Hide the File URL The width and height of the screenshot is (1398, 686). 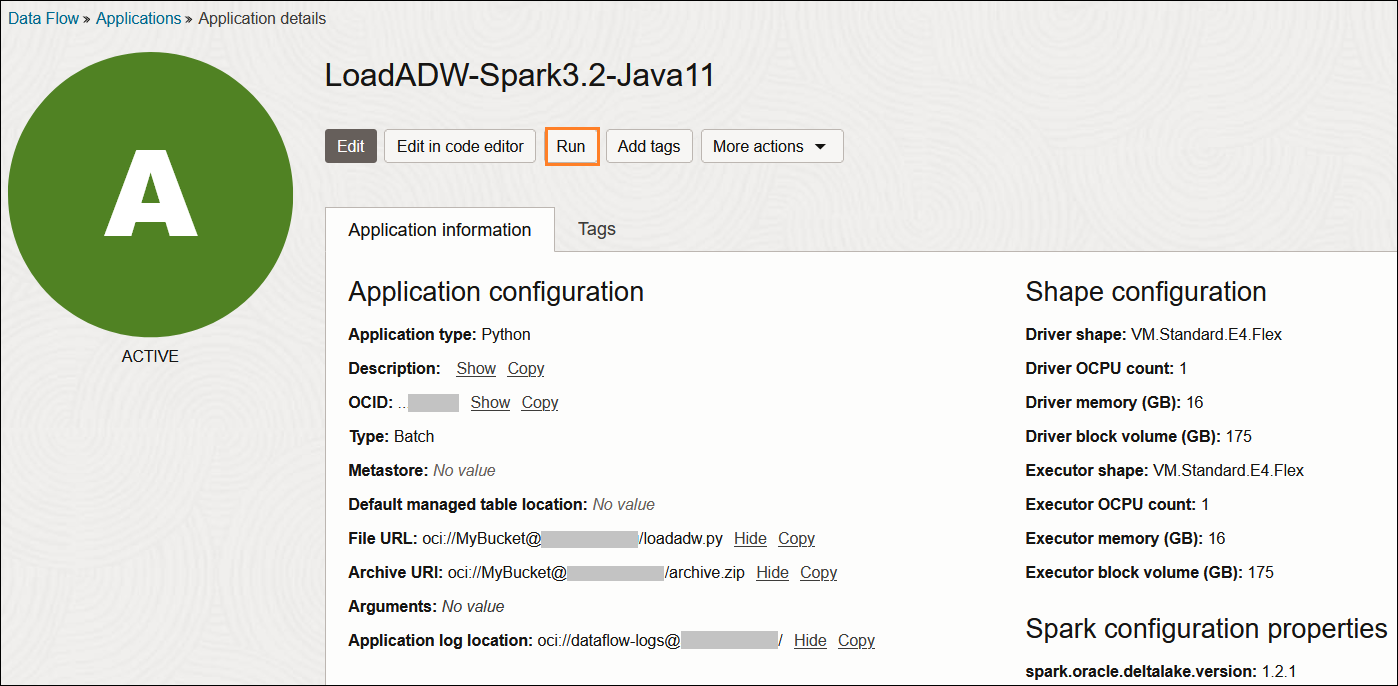(750, 538)
